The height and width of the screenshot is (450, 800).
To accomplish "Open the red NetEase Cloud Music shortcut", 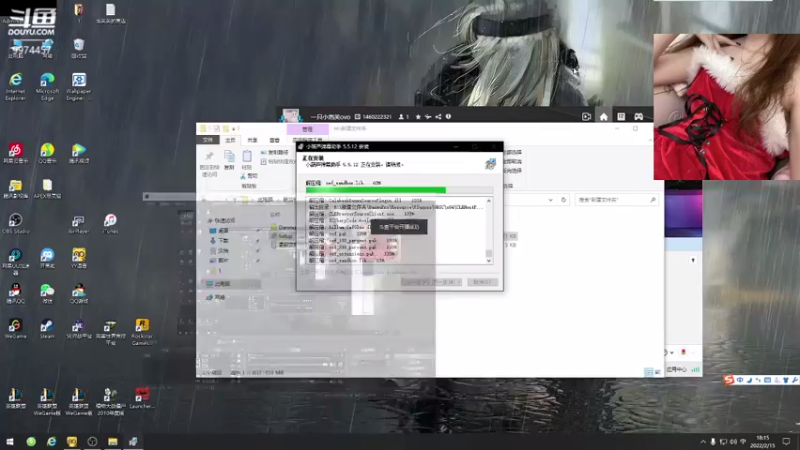I will pos(15,153).
